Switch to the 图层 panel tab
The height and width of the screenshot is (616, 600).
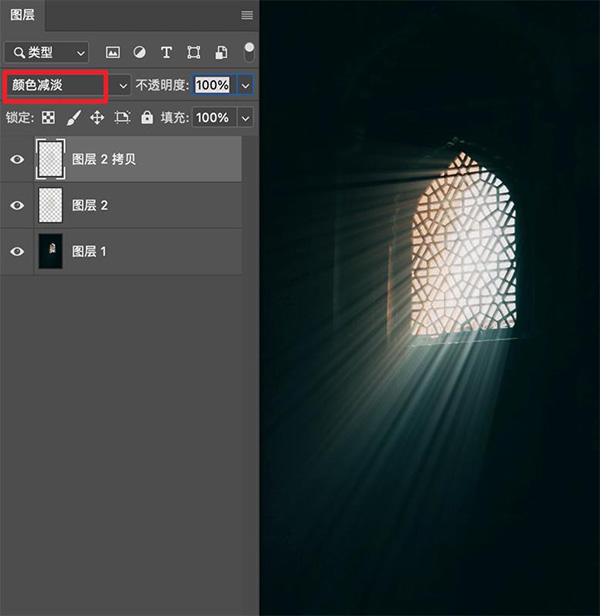[22, 15]
